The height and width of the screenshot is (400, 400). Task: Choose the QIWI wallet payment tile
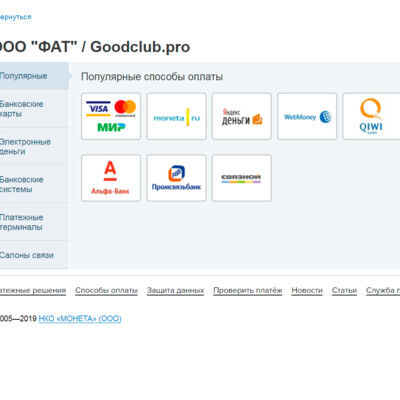(x=371, y=116)
